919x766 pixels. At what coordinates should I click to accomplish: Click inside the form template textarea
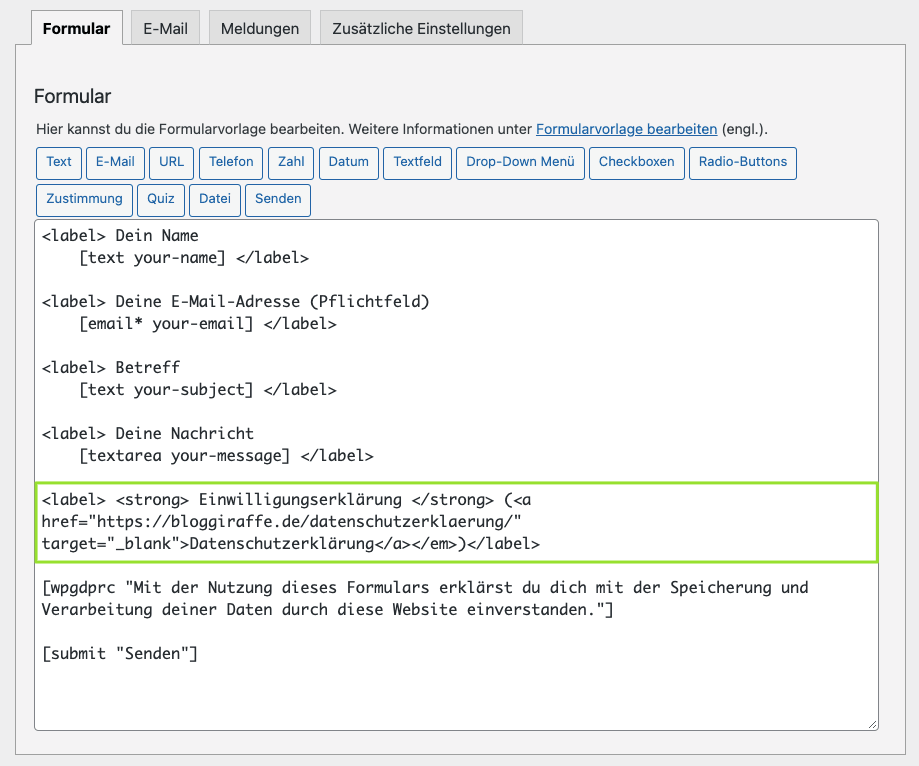pos(456,690)
